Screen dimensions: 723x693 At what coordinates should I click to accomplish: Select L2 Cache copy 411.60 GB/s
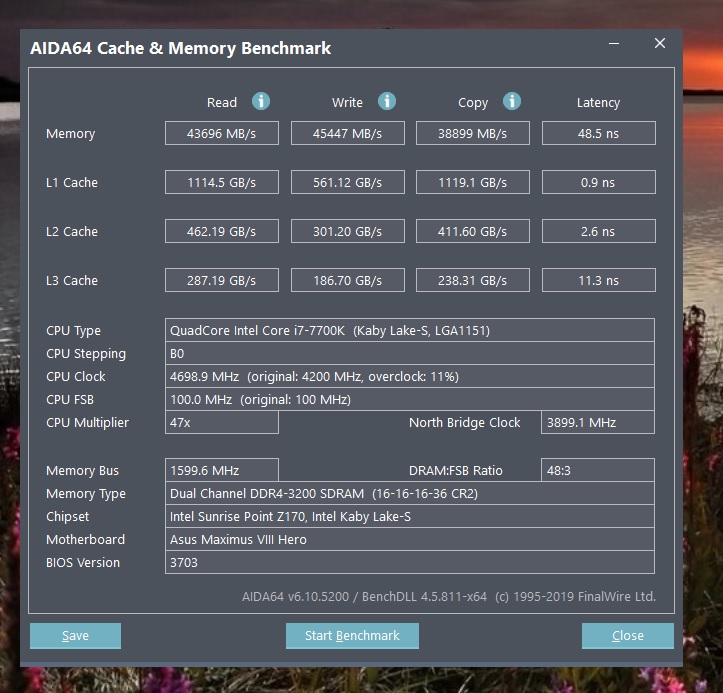[473, 231]
